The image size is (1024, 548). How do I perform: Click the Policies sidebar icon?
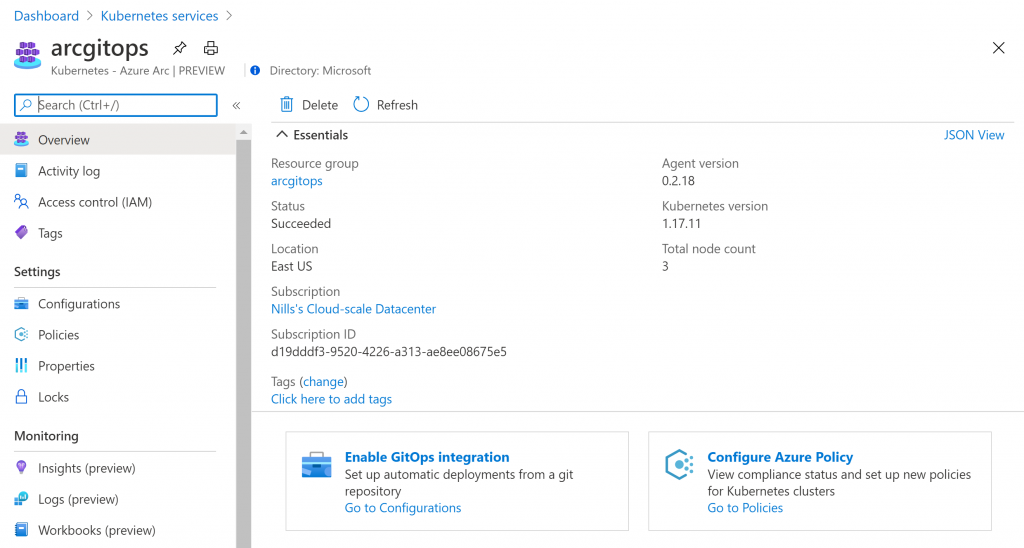tap(22, 334)
